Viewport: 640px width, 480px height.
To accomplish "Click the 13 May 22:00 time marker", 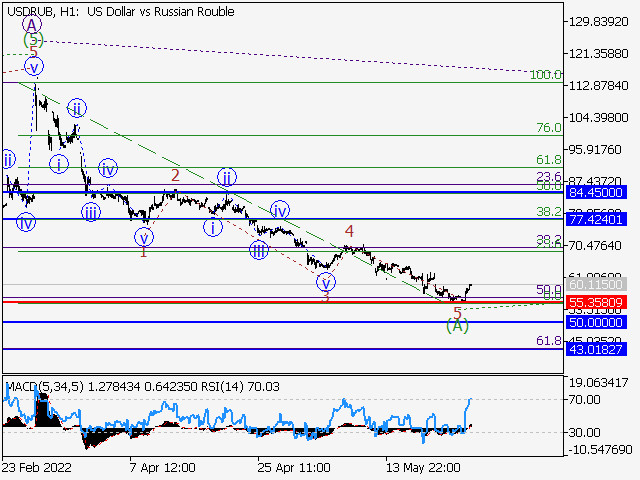I will 423,467.
